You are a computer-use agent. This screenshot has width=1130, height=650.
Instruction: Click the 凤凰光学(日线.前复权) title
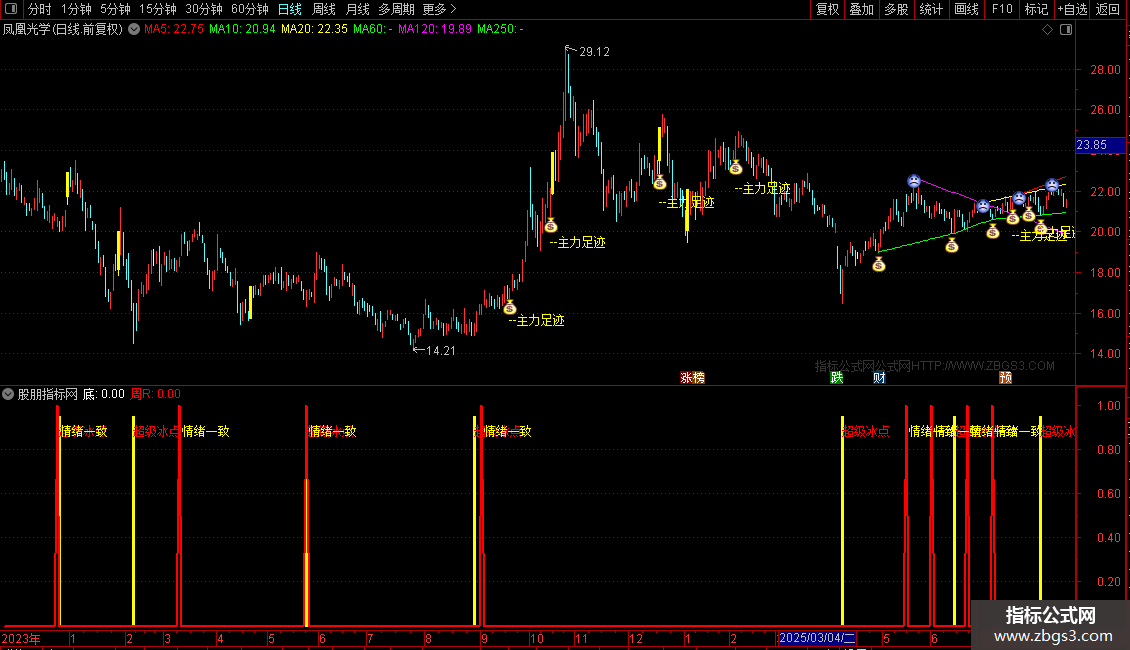tap(63, 30)
